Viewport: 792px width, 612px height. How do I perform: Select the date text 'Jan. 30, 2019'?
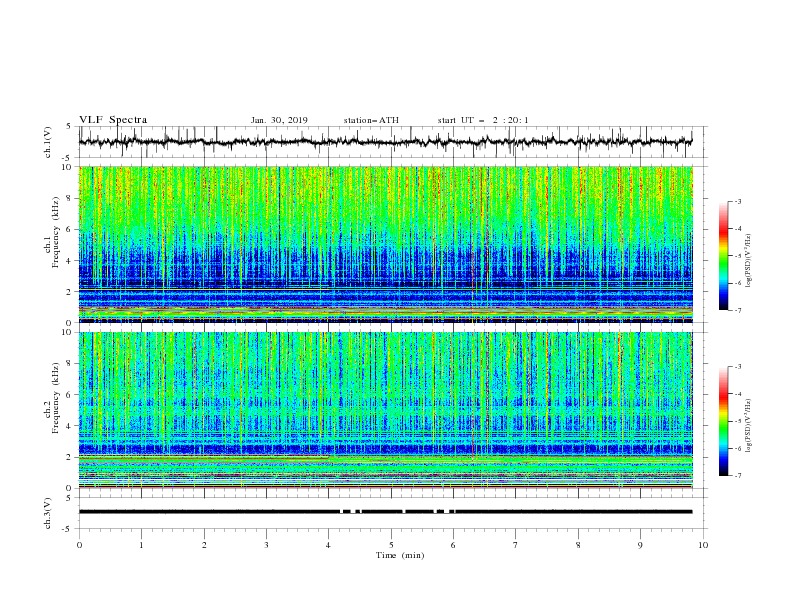pos(279,120)
